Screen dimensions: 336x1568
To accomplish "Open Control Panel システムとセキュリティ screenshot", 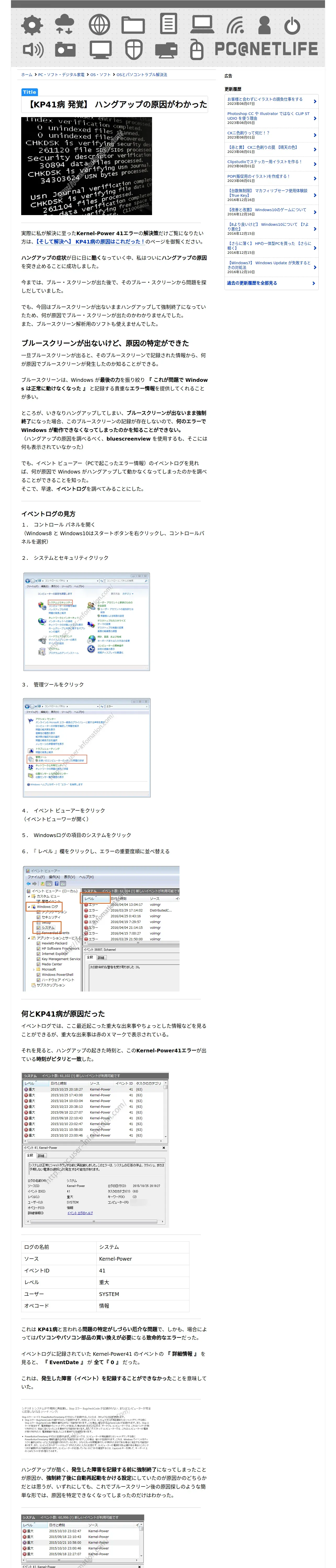I will (x=87, y=621).
